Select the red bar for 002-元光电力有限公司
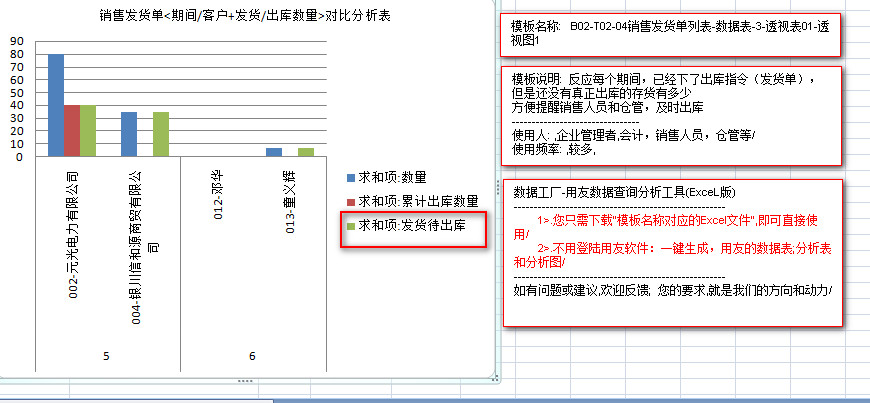Image resolution: width=870 pixels, height=403 pixels. tap(72, 130)
